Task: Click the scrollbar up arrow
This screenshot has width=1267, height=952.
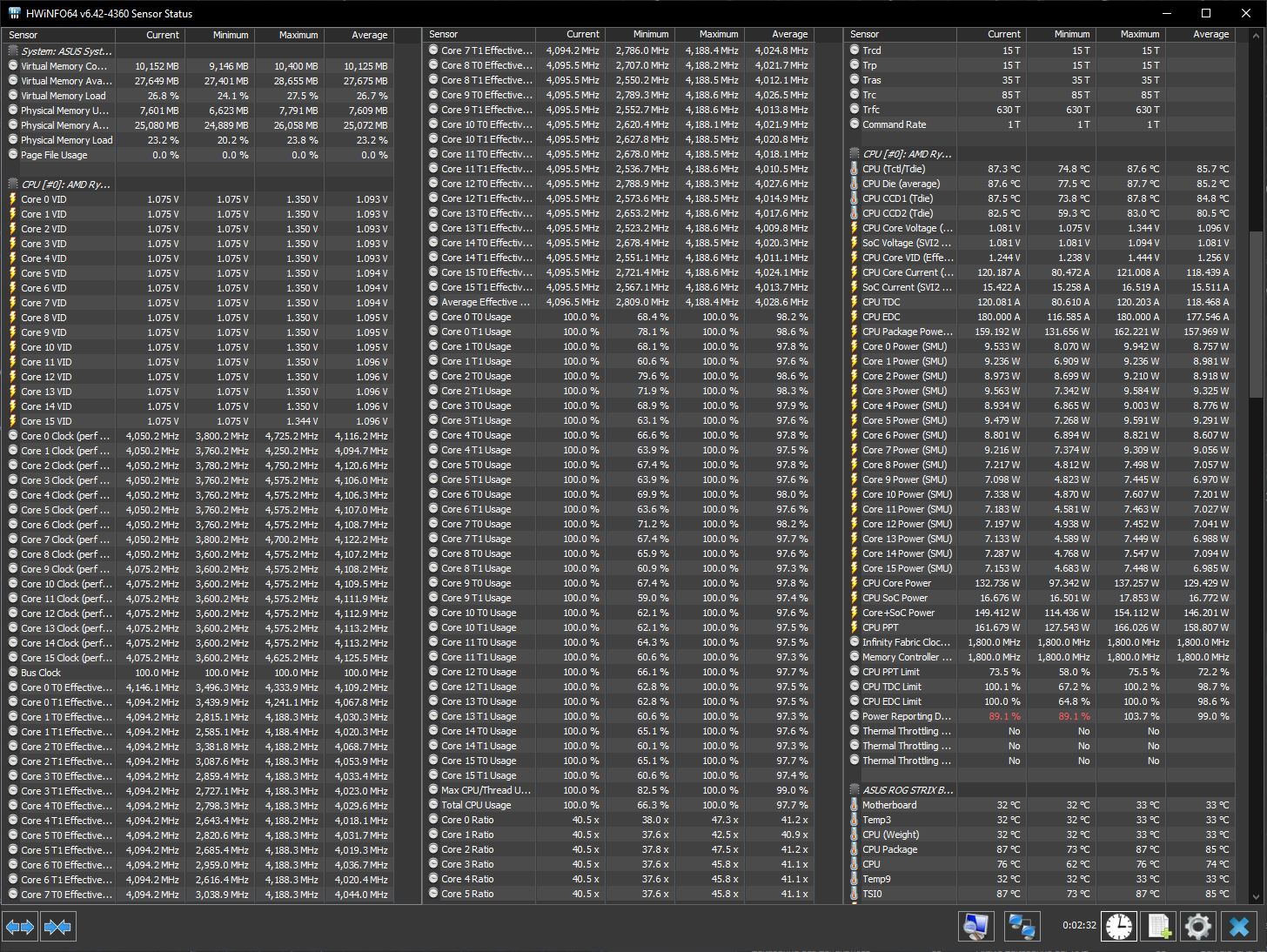Action: [x=1255, y=35]
